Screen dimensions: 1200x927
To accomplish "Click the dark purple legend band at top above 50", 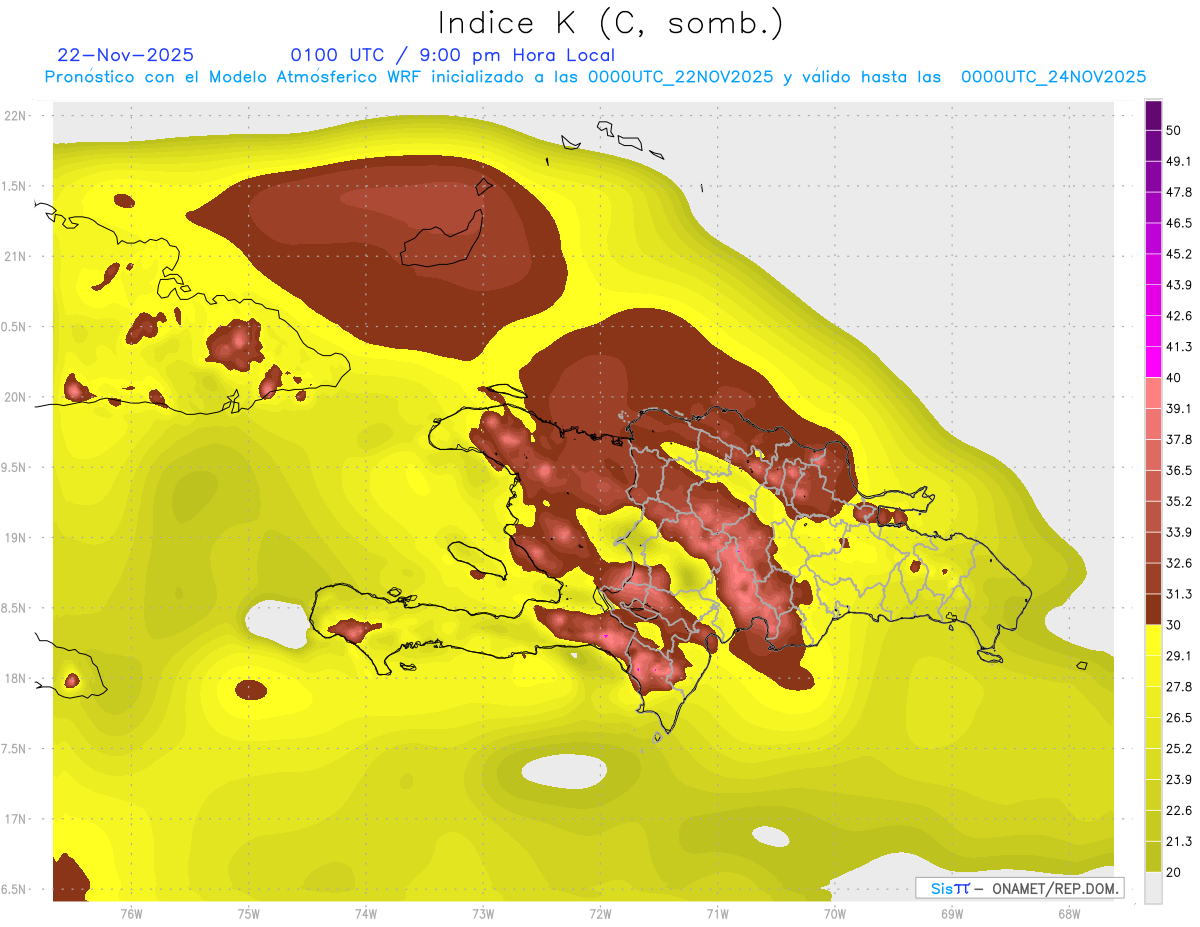I will 1153,115.
